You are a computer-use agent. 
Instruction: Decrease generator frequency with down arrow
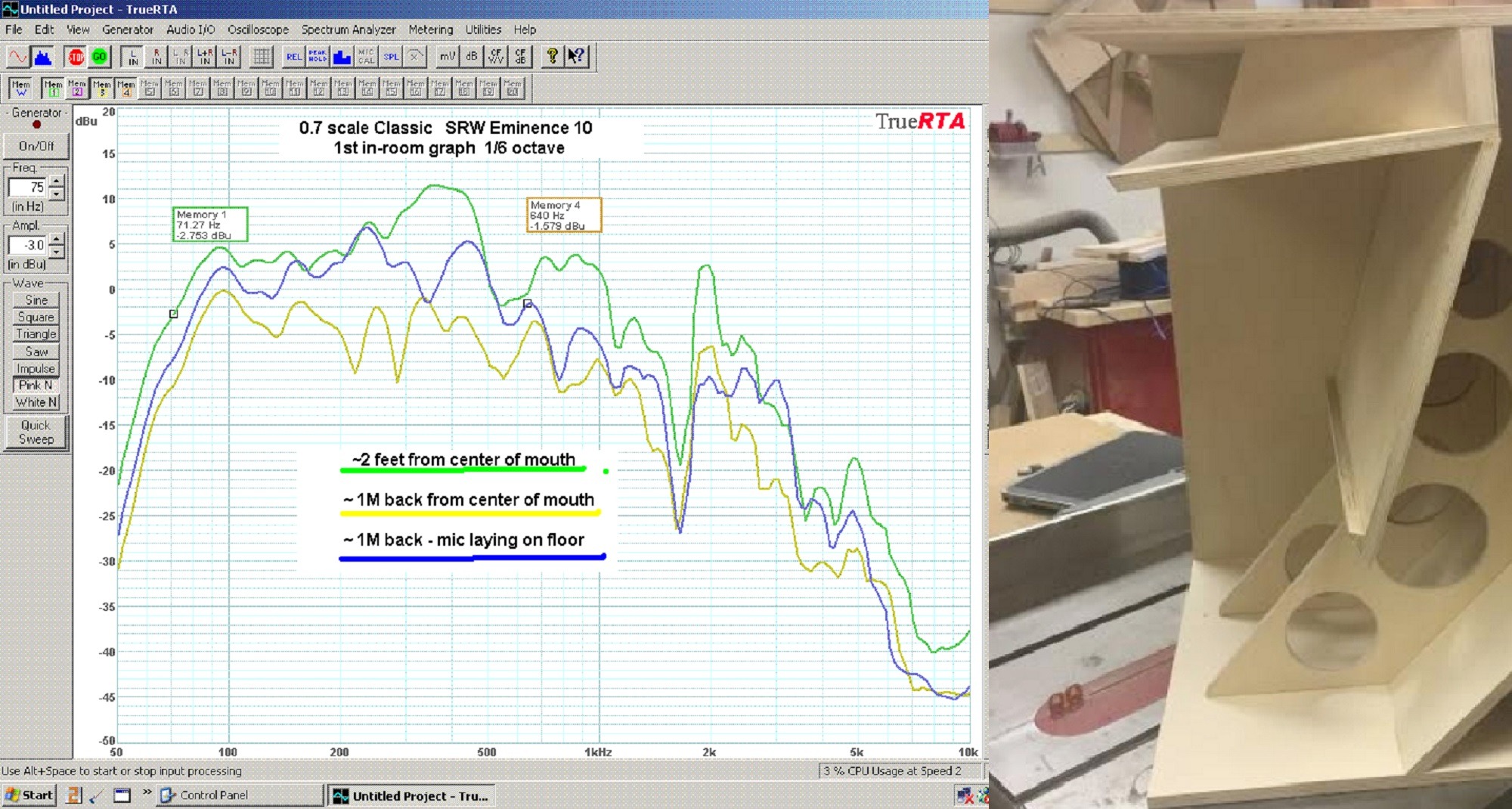tap(56, 194)
